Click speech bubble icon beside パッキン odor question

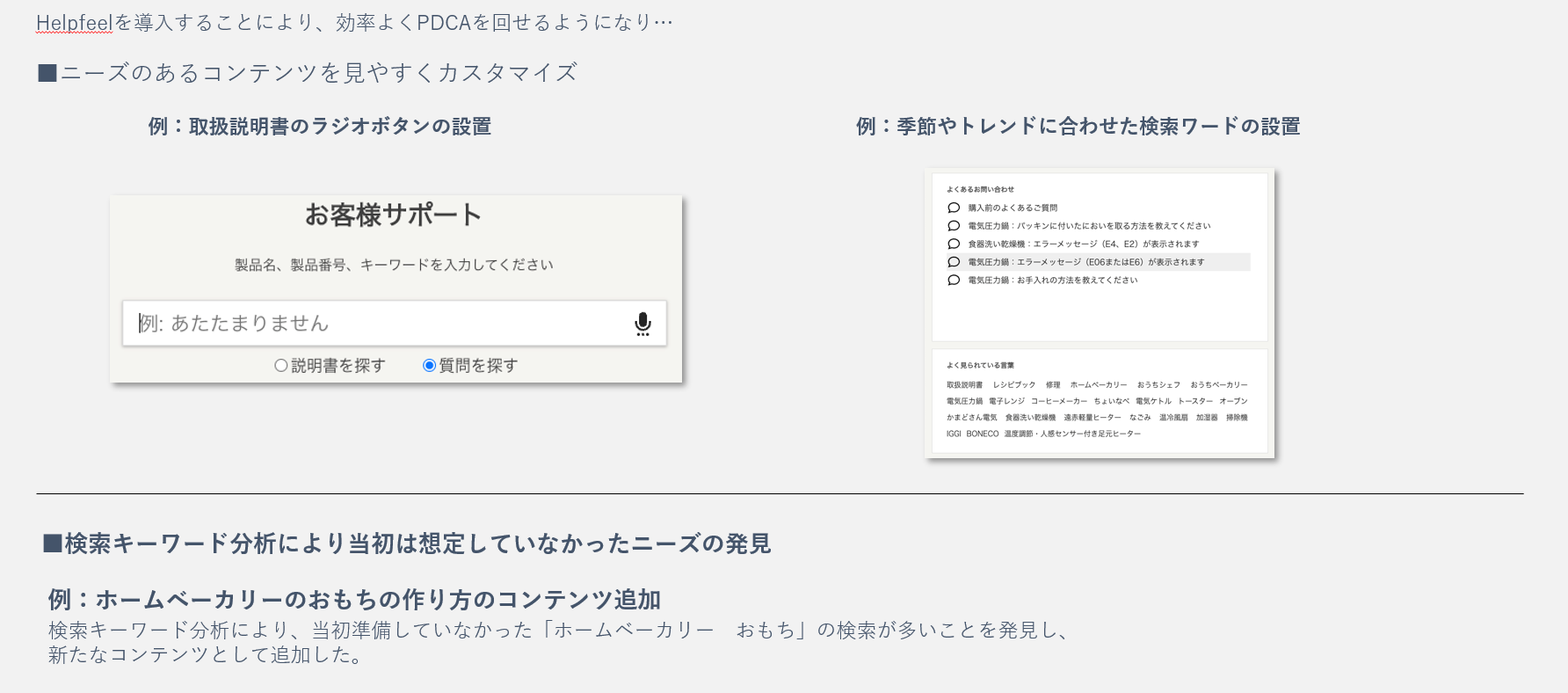[x=954, y=226]
